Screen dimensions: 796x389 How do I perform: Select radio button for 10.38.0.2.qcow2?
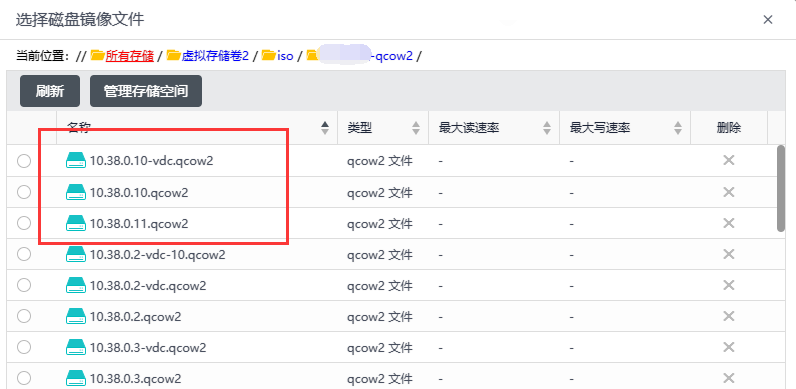tap(24, 316)
